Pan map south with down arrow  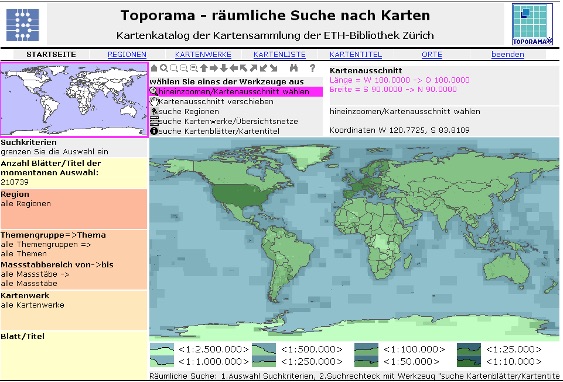pos(224,68)
